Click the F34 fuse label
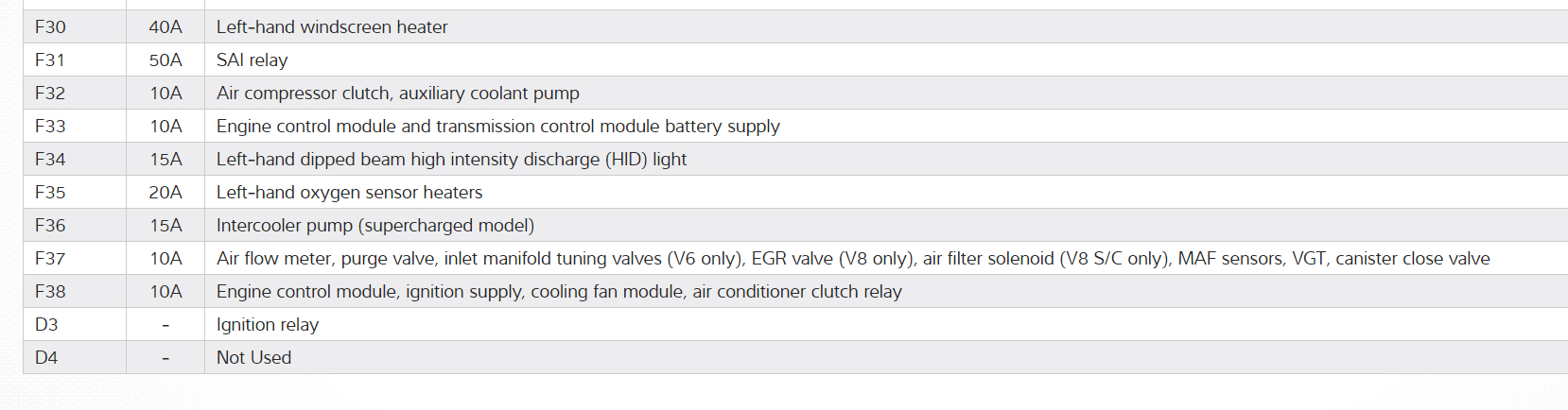The width and height of the screenshot is (1568, 410). pyautogui.click(x=50, y=160)
